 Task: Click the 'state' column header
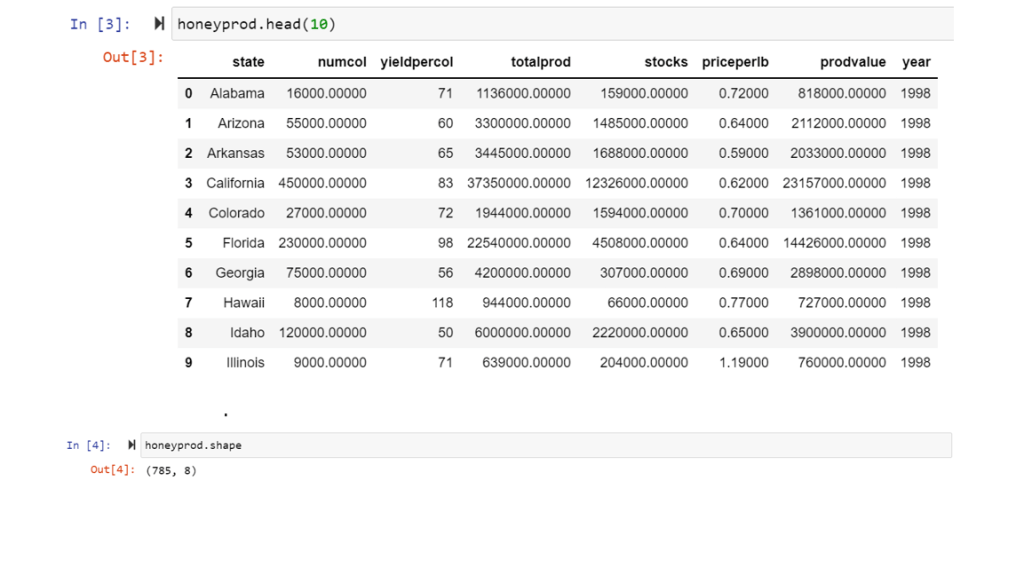(x=248, y=62)
